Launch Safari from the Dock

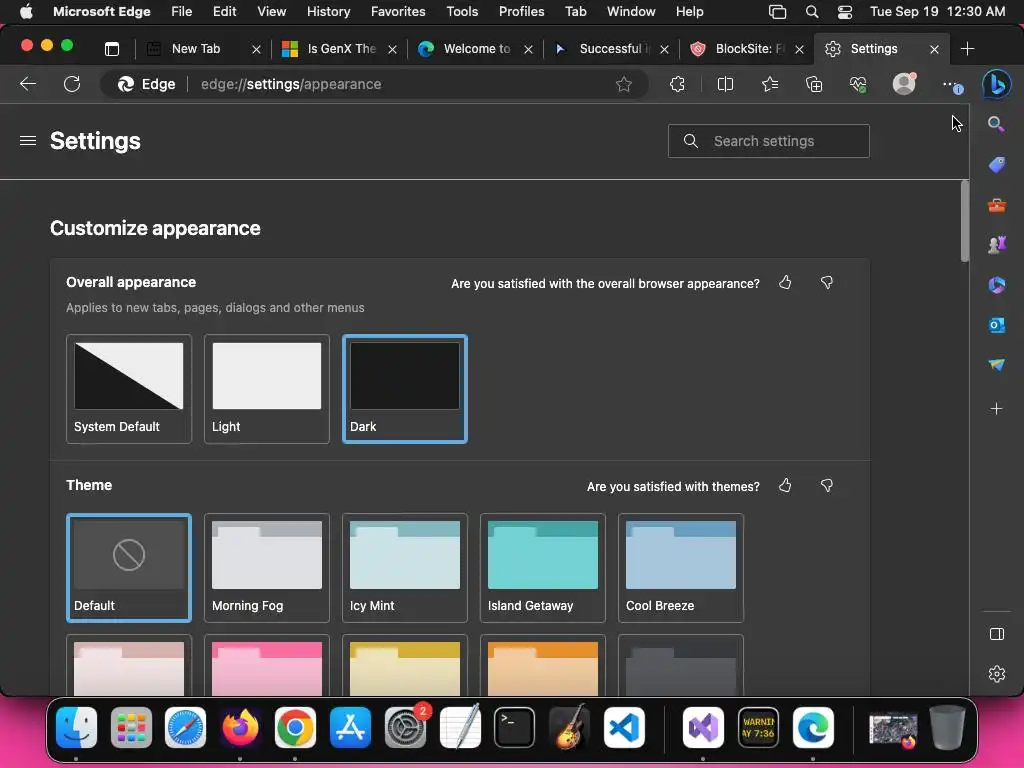click(x=185, y=727)
